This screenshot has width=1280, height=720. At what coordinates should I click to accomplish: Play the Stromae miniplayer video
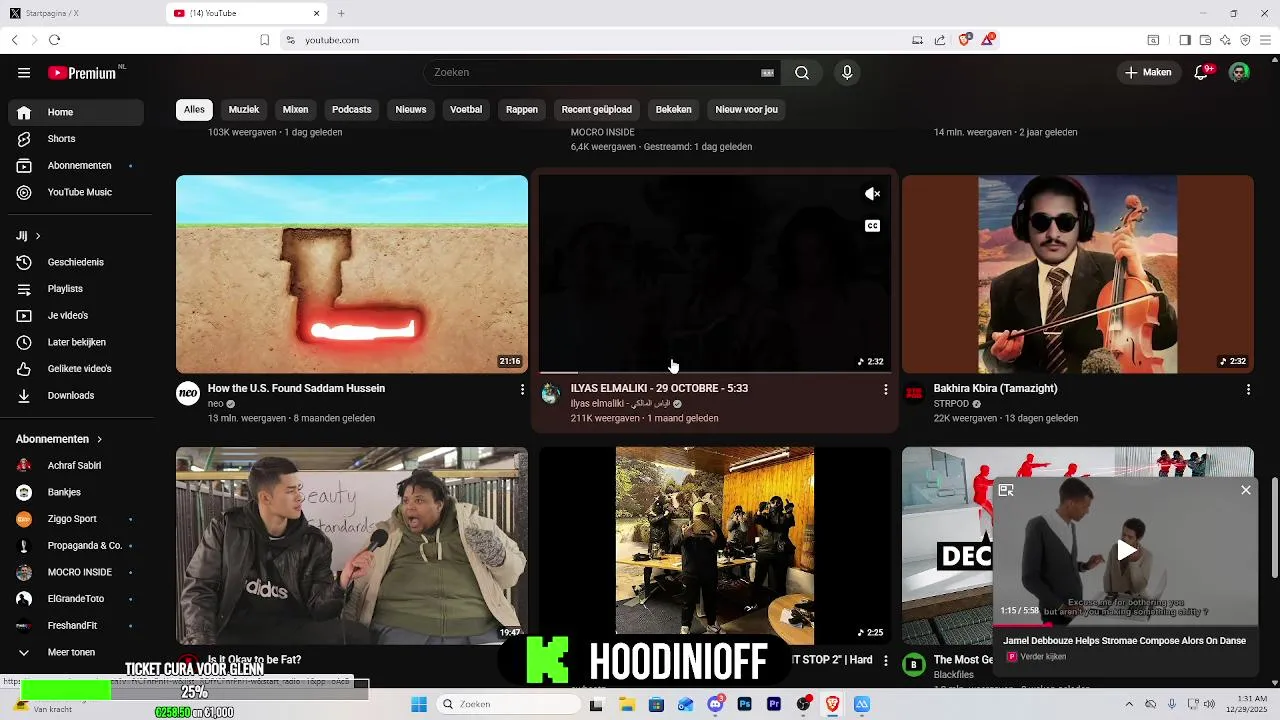click(x=1126, y=550)
